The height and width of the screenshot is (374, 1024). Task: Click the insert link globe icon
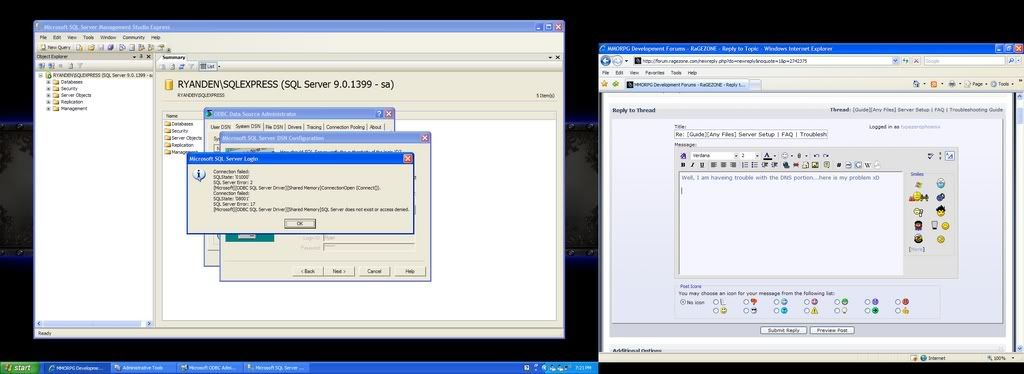[786, 164]
